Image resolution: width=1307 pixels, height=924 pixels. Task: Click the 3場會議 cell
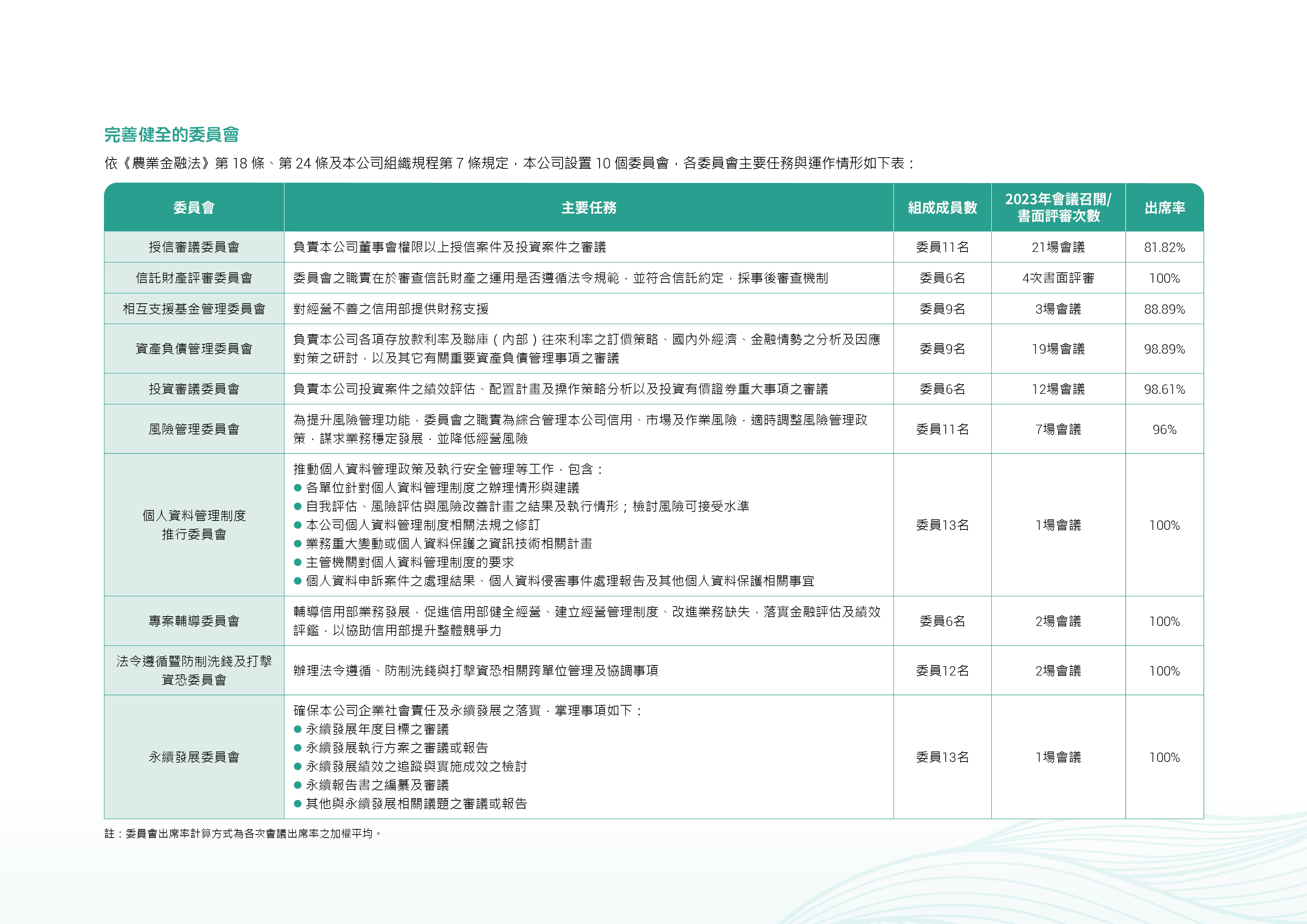pos(1058,308)
